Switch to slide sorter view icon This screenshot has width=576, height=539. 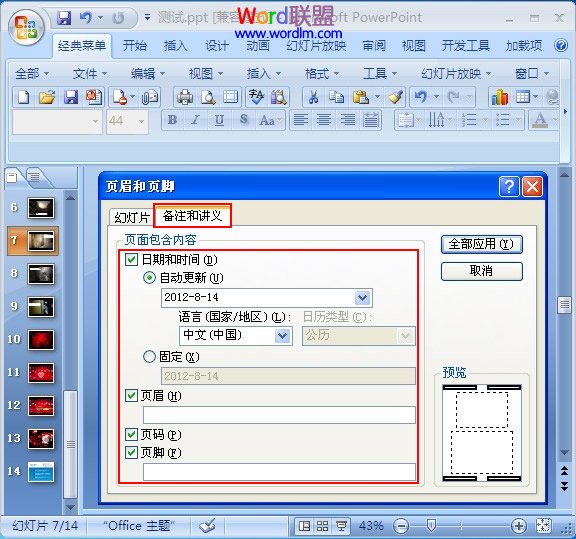point(323,526)
